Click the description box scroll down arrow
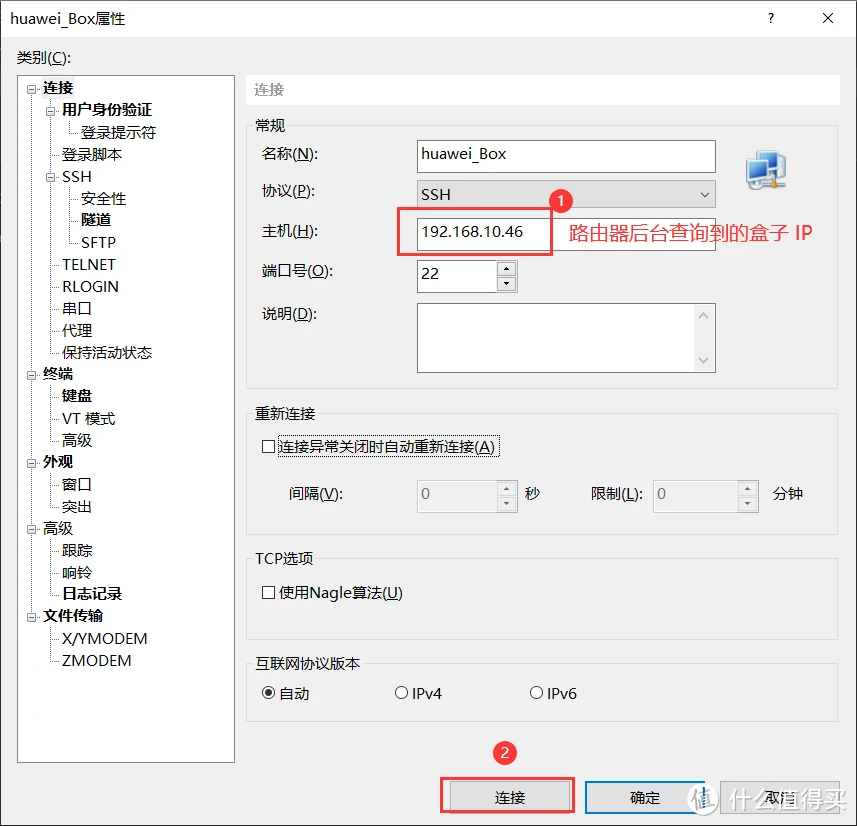This screenshot has width=857, height=826. pos(703,360)
